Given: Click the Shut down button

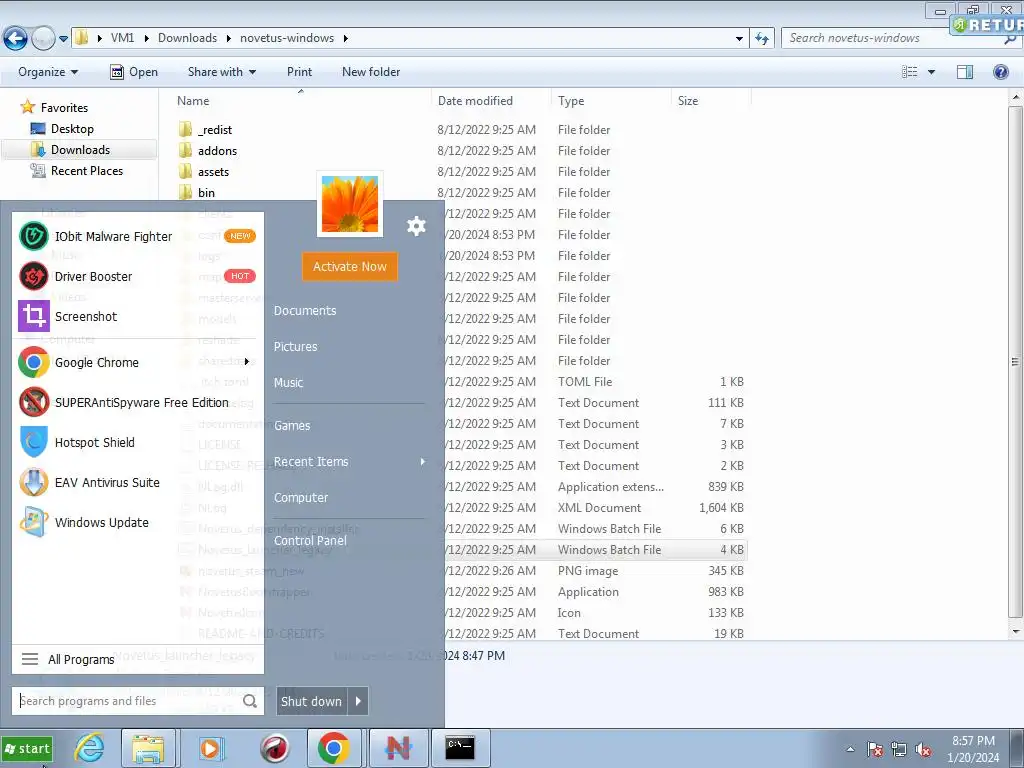Looking at the screenshot, I should click(312, 701).
